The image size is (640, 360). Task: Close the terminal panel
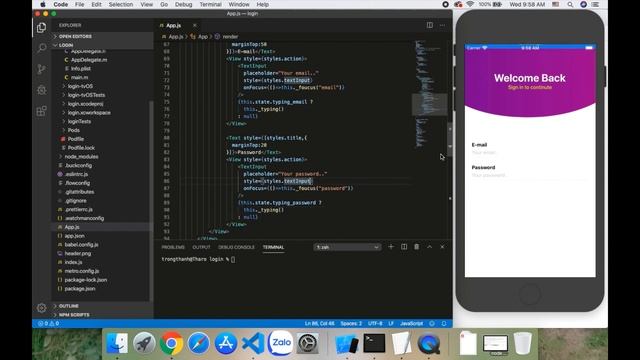[x=442, y=247]
